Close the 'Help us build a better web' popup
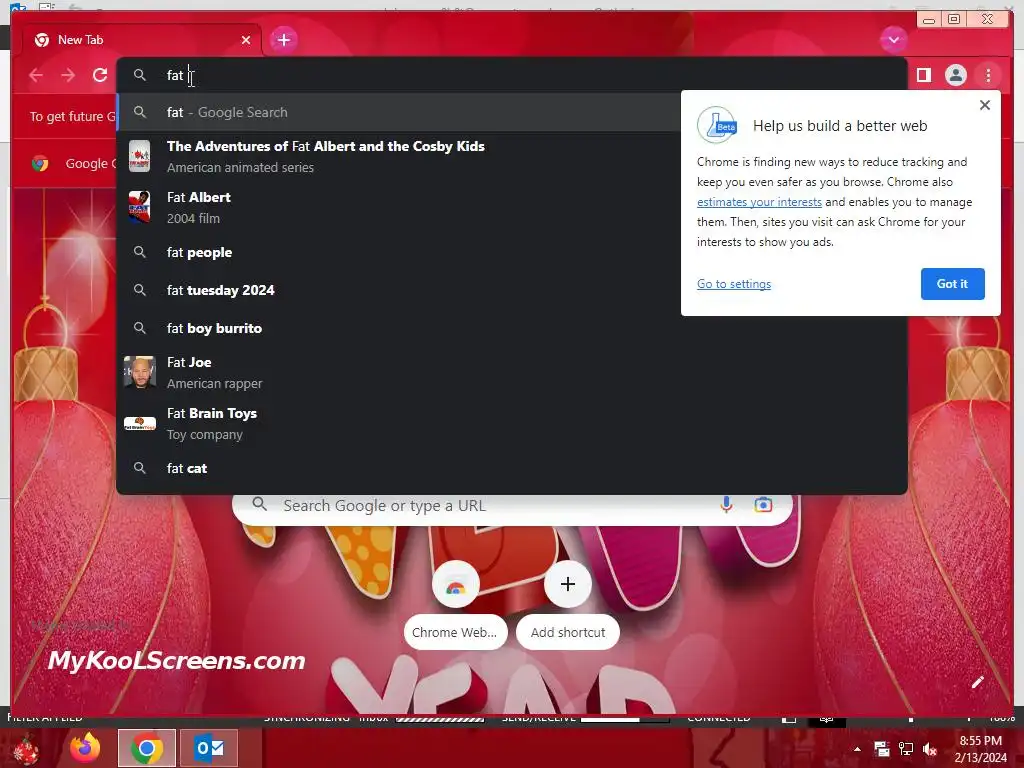 (985, 105)
